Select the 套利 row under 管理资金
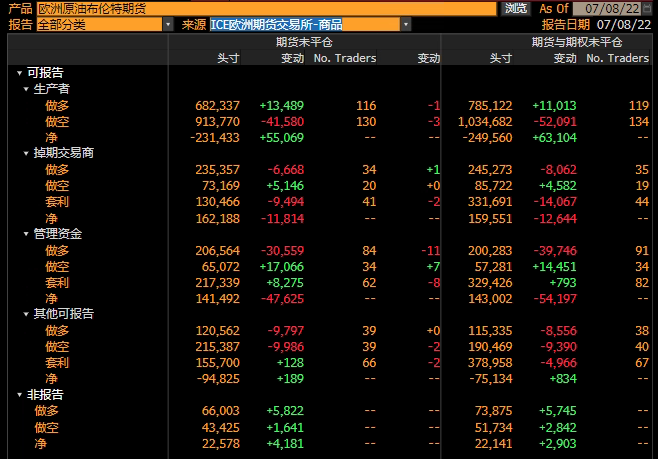Image resolution: width=658 pixels, height=459 pixels. click(57, 282)
